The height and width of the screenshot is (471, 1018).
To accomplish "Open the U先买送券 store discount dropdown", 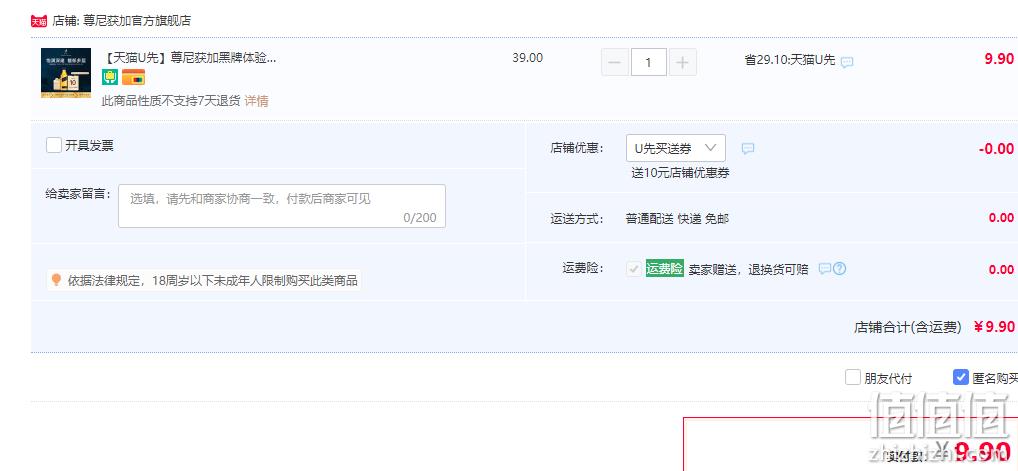I will pyautogui.click(x=676, y=148).
